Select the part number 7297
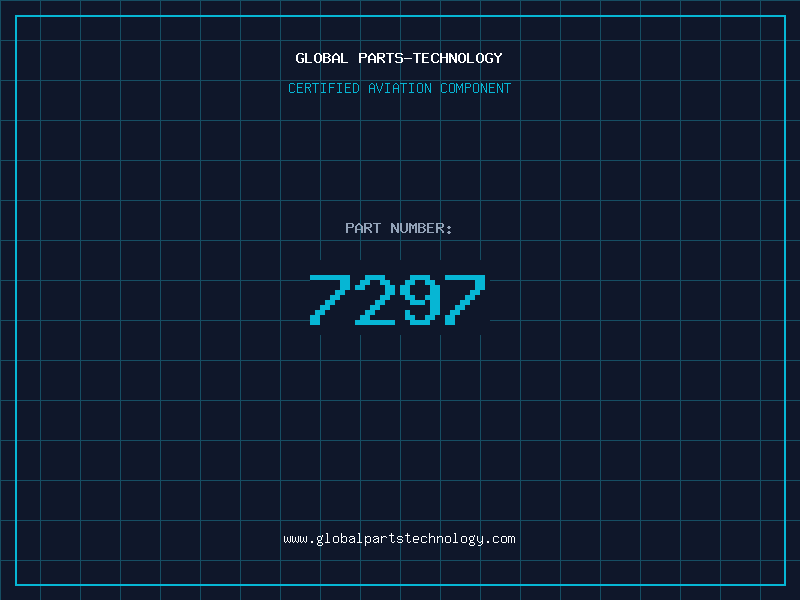Screen dimensions: 800x600 click(x=397, y=299)
